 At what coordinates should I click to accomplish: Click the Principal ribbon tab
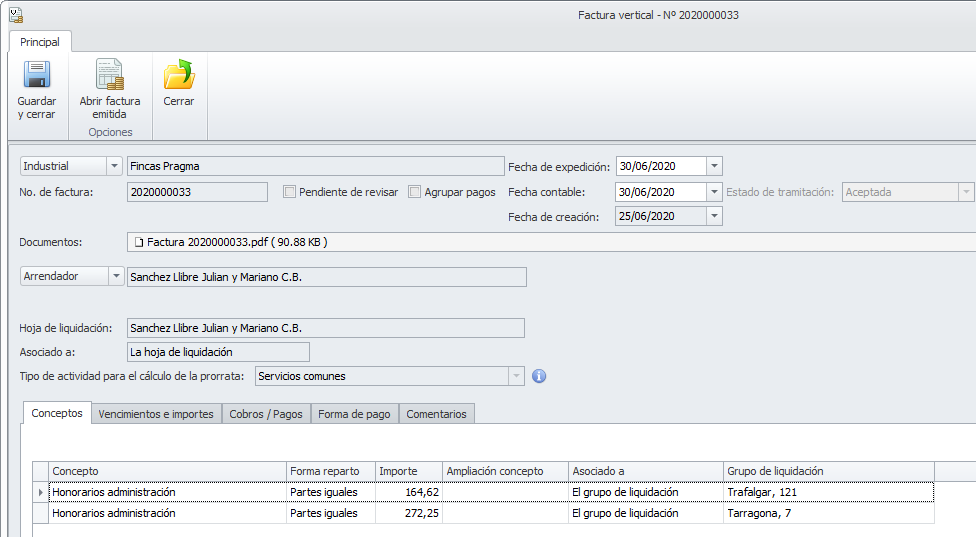pyautogui.click(x=40, y=42)
